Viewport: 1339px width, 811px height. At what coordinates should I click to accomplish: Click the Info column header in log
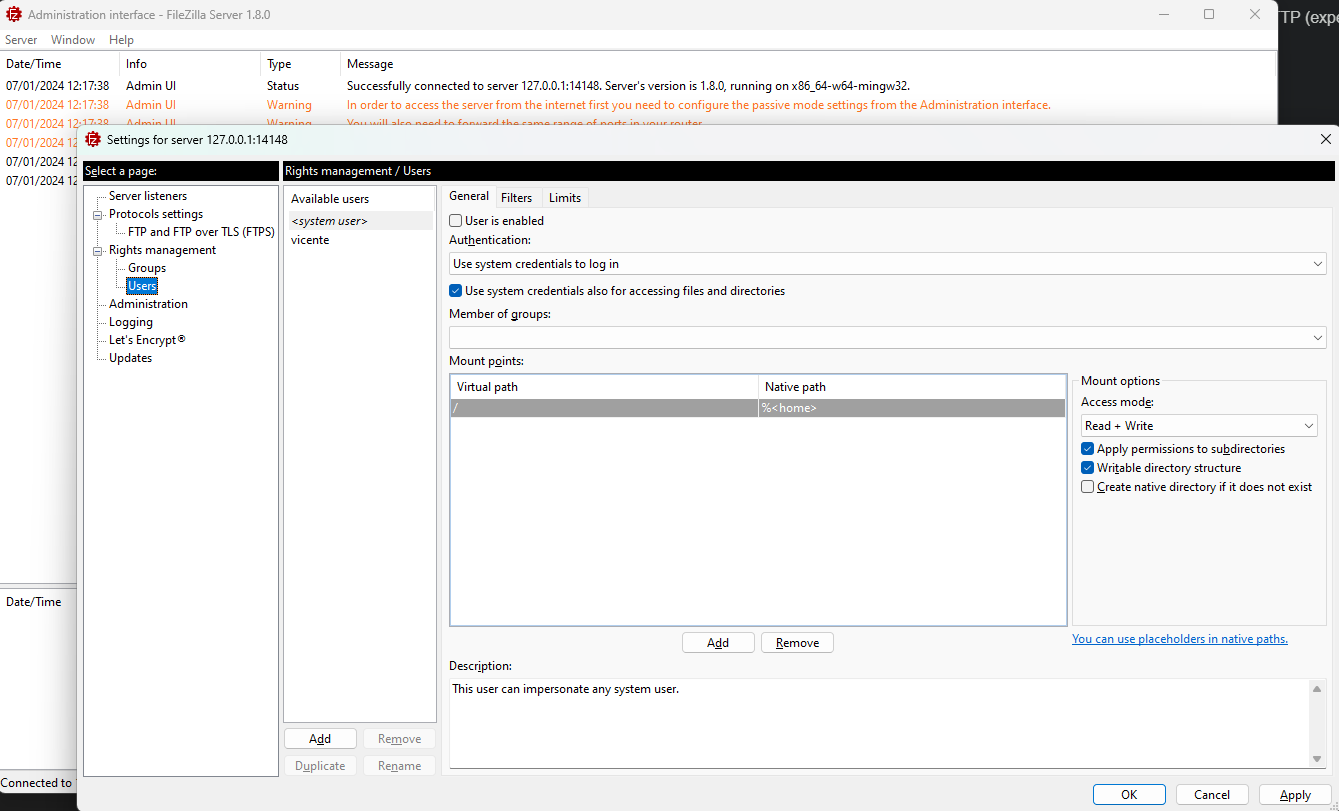click(x=190, y=64)
